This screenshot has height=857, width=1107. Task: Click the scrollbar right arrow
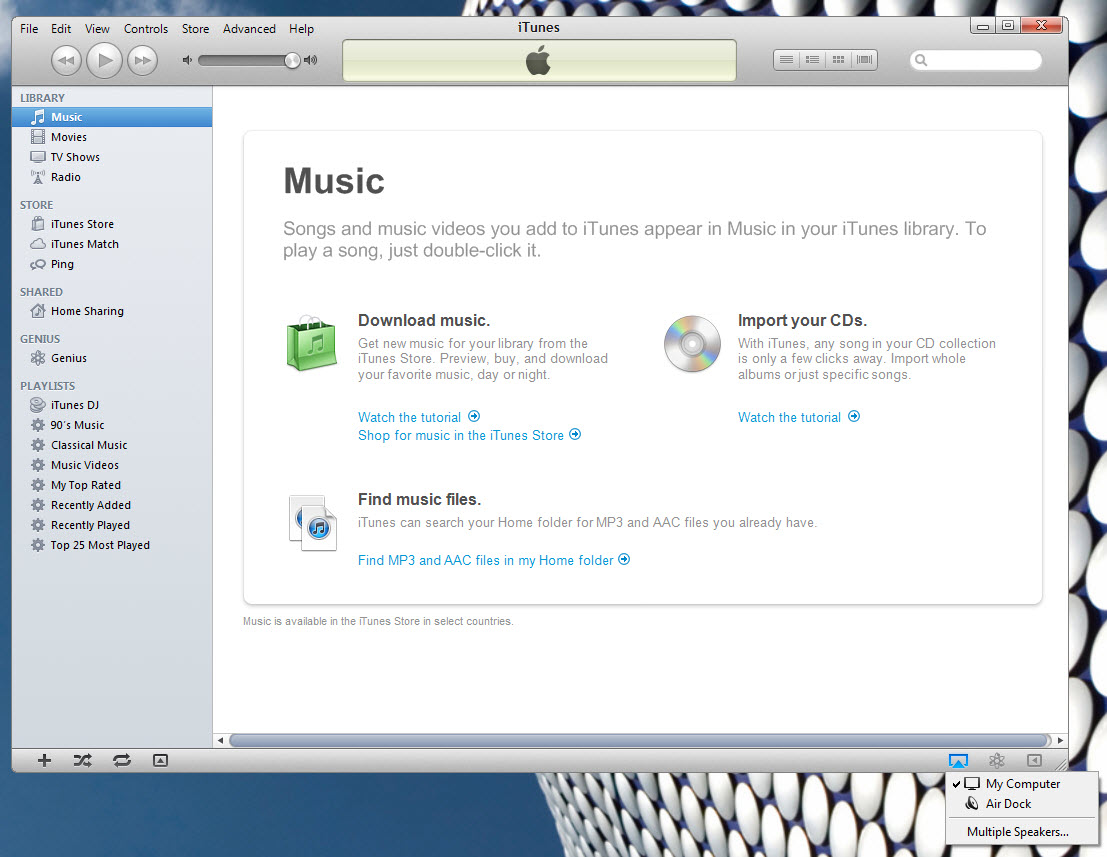[x=1060, y=741]
